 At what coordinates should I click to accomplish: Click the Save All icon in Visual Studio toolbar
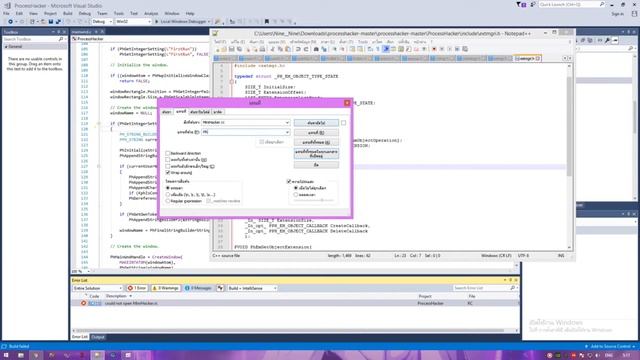click(58, 21)
